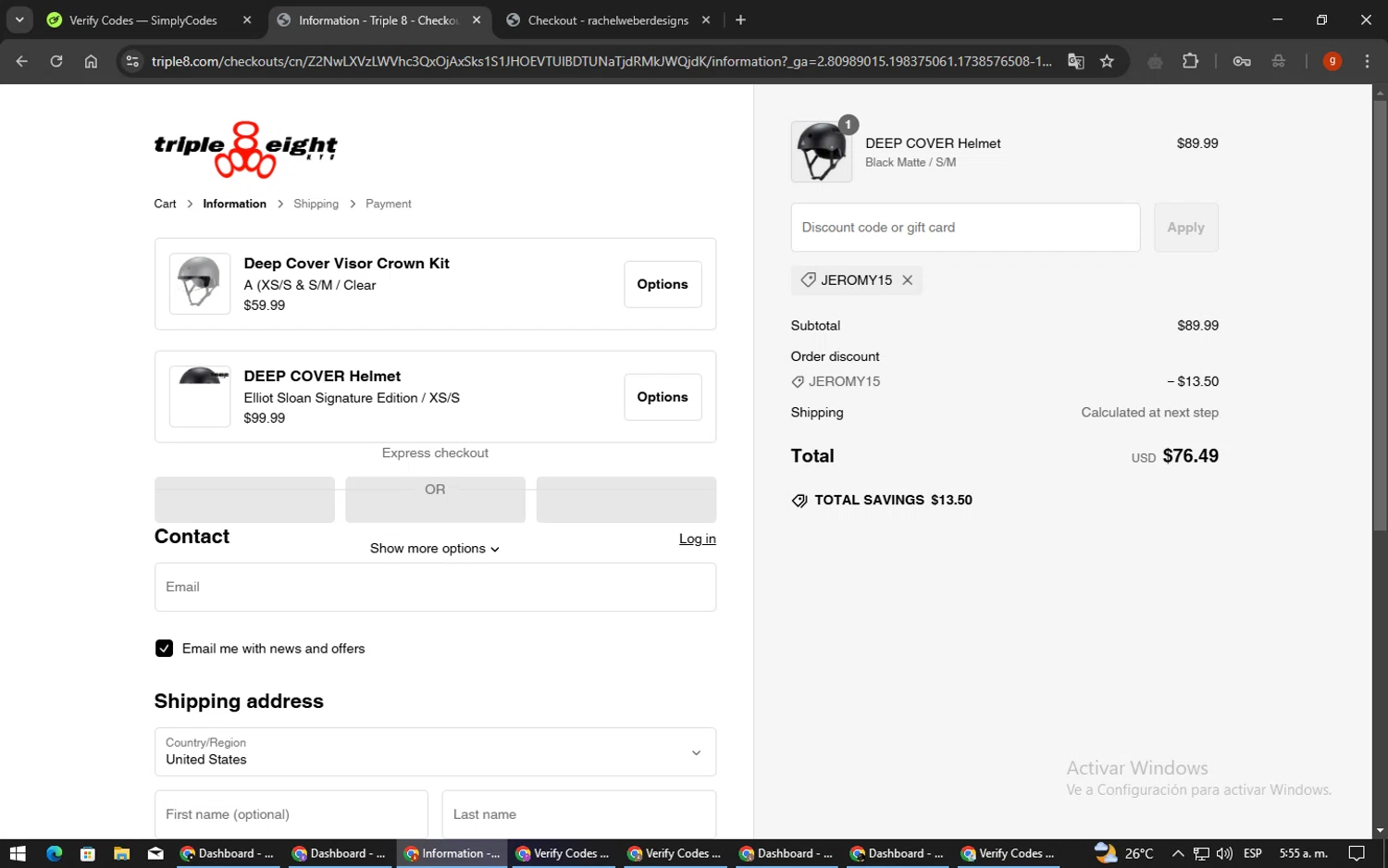Click the page vertical scrollbar
The image size is (1388, 868).
point(1380,315)
